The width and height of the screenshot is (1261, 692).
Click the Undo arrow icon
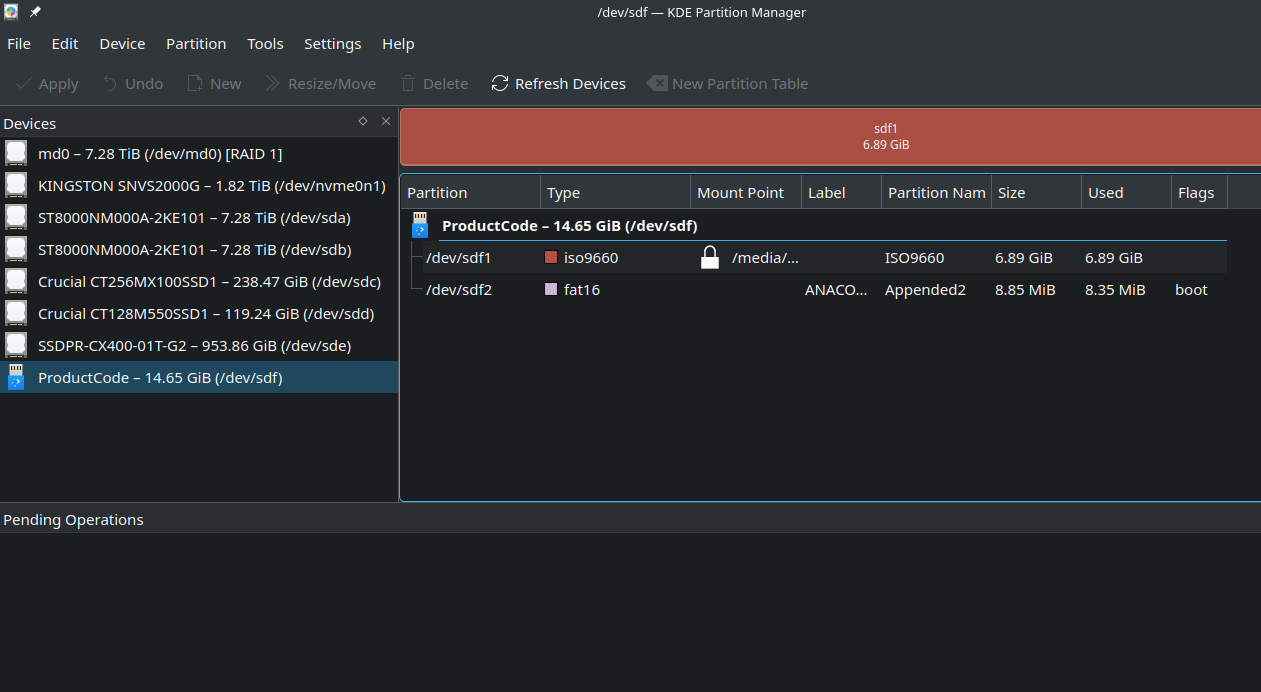pos(110,84)
